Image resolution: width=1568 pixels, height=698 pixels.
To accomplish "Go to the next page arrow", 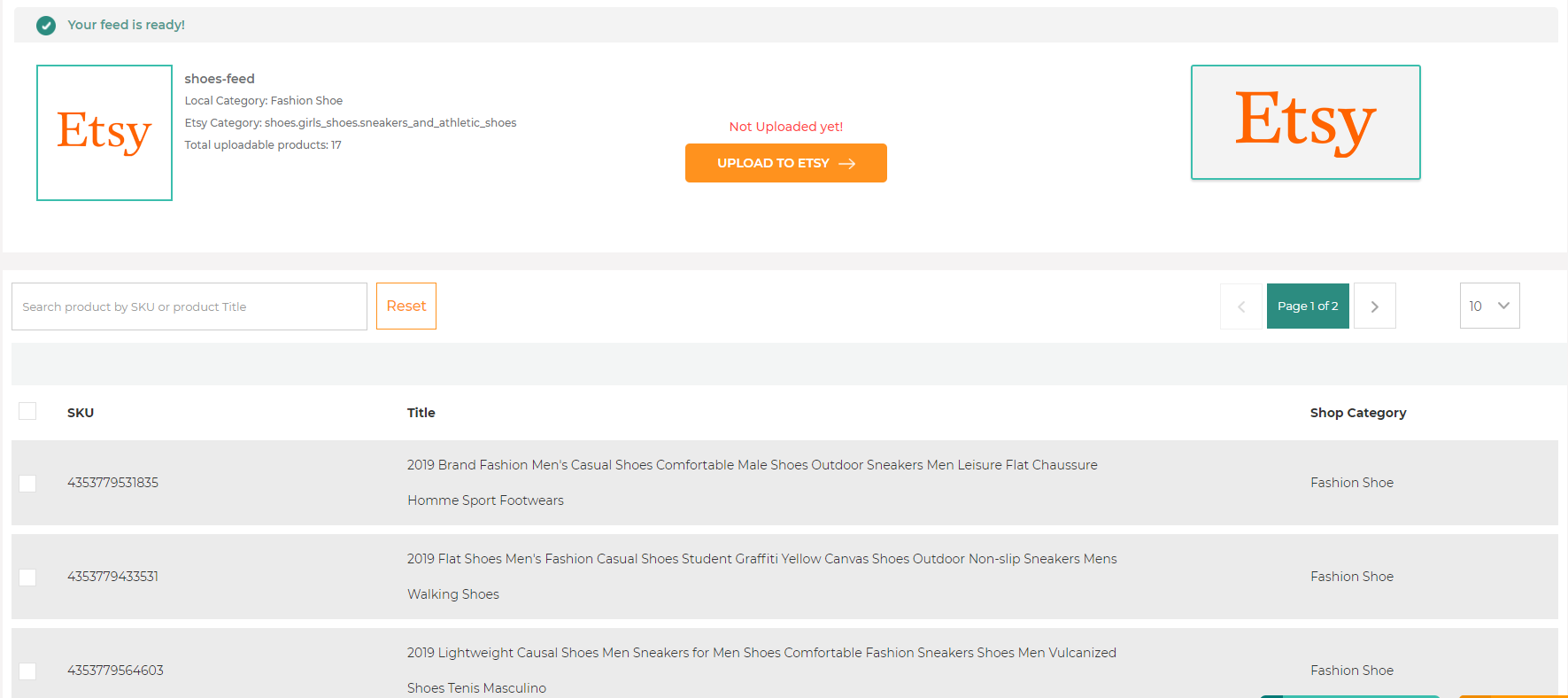I will (x=1375, y=306).
